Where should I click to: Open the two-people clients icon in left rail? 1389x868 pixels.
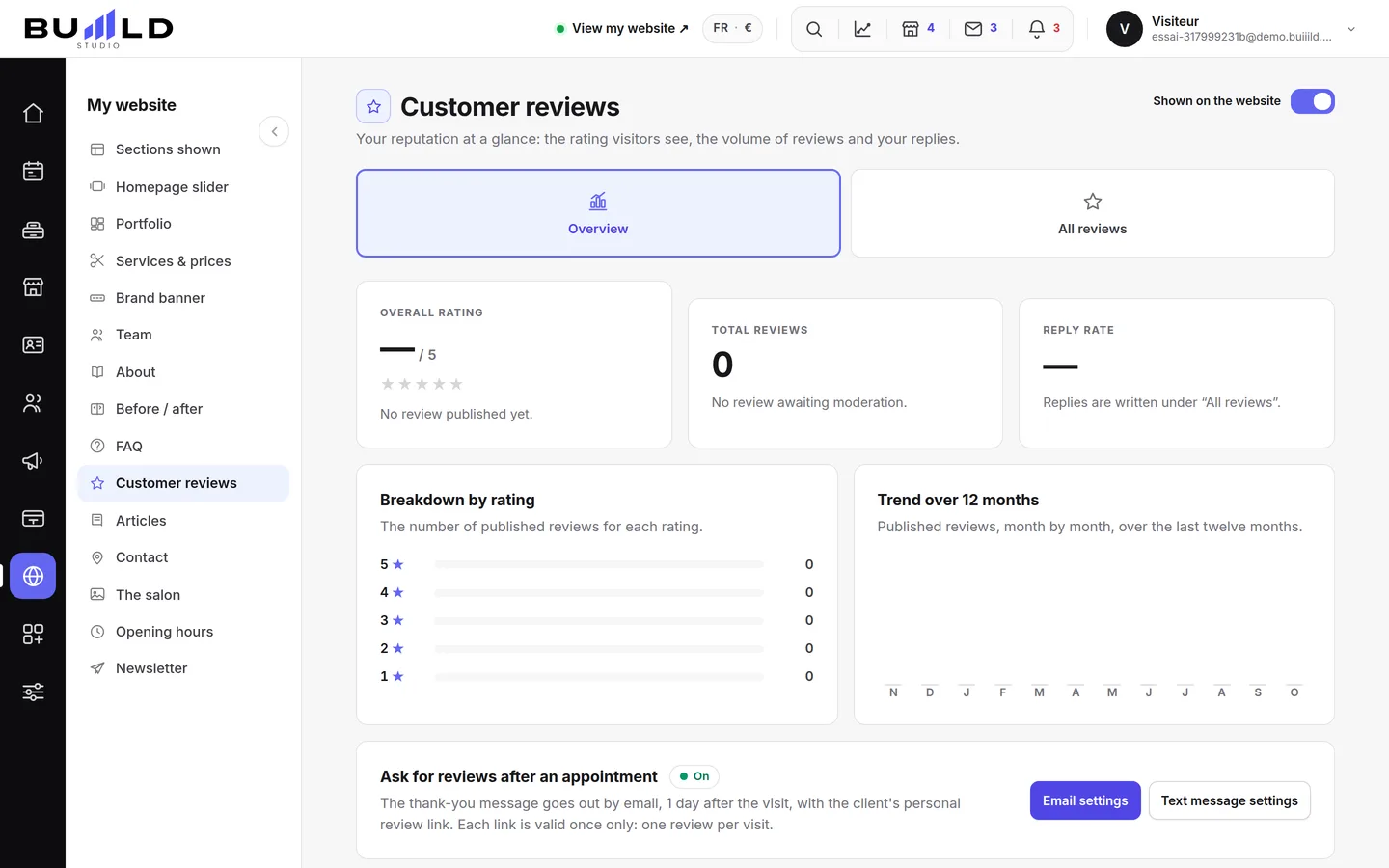tap(33, 403)
